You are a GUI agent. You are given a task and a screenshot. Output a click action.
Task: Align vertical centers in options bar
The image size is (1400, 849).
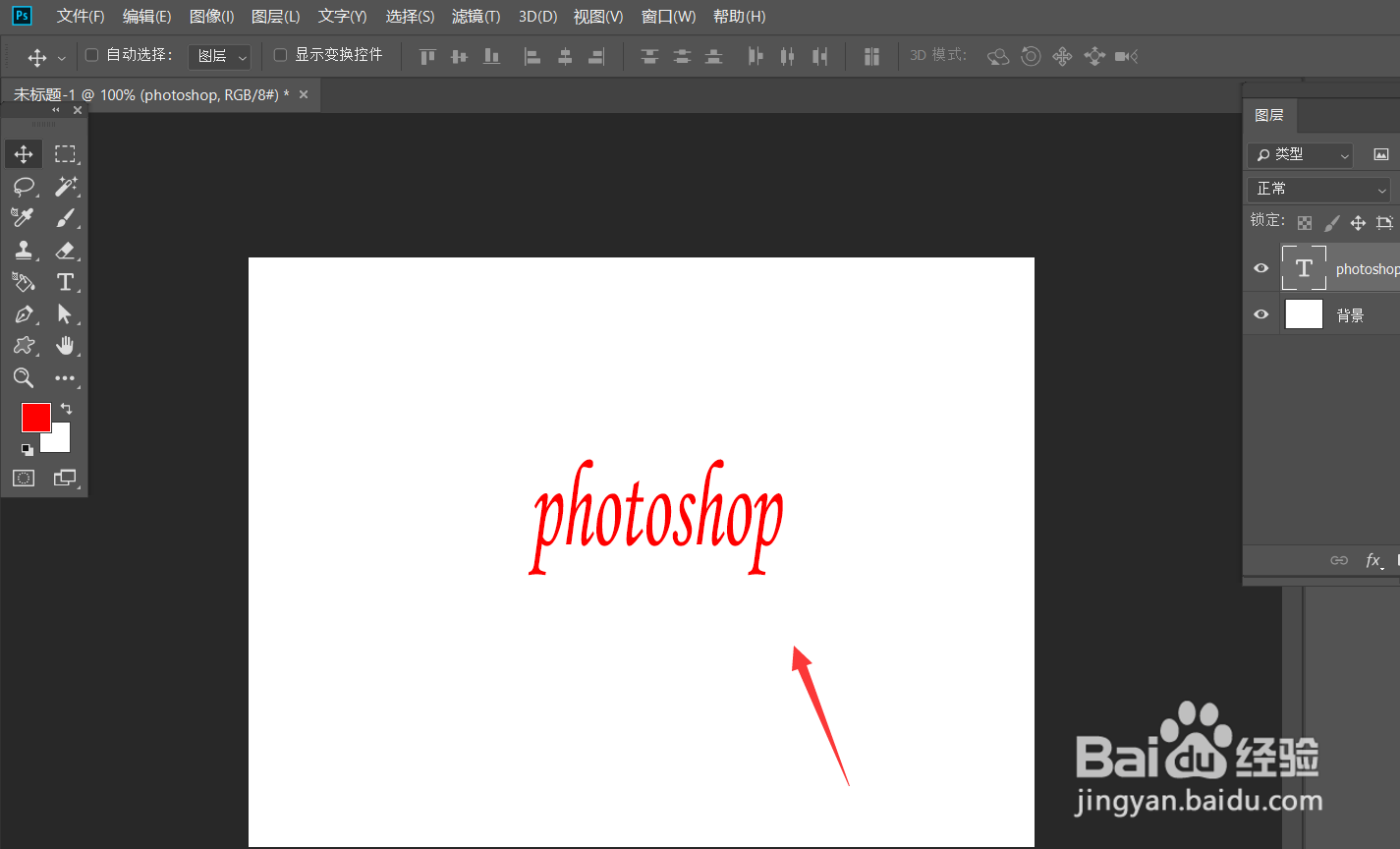click(x=459, y=57)
